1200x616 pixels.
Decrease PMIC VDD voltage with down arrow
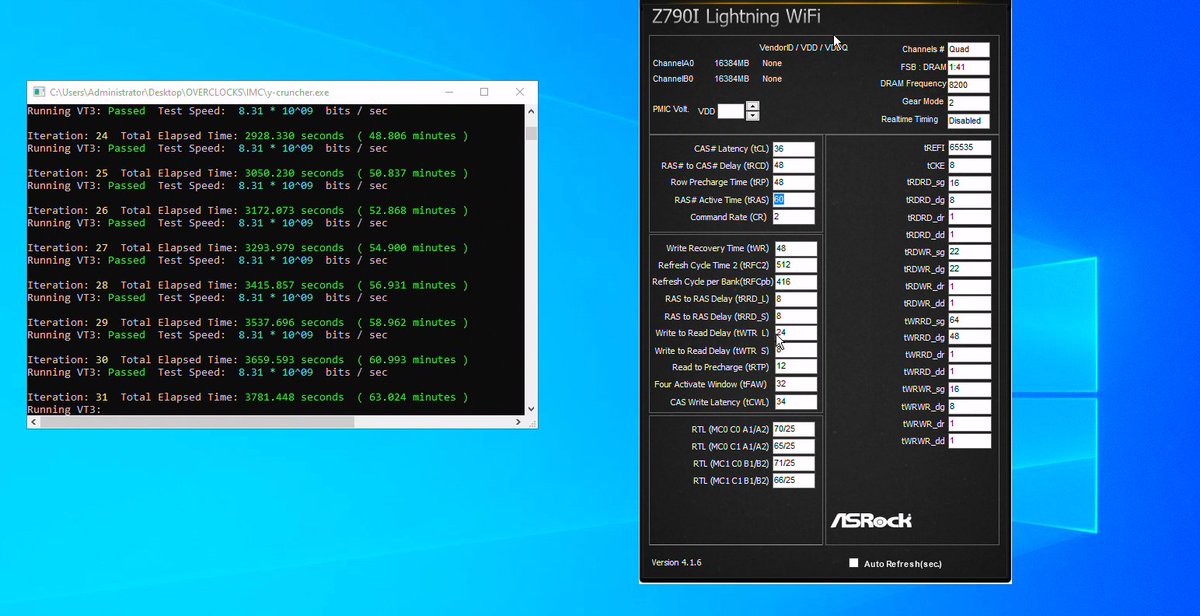[752, 115]
